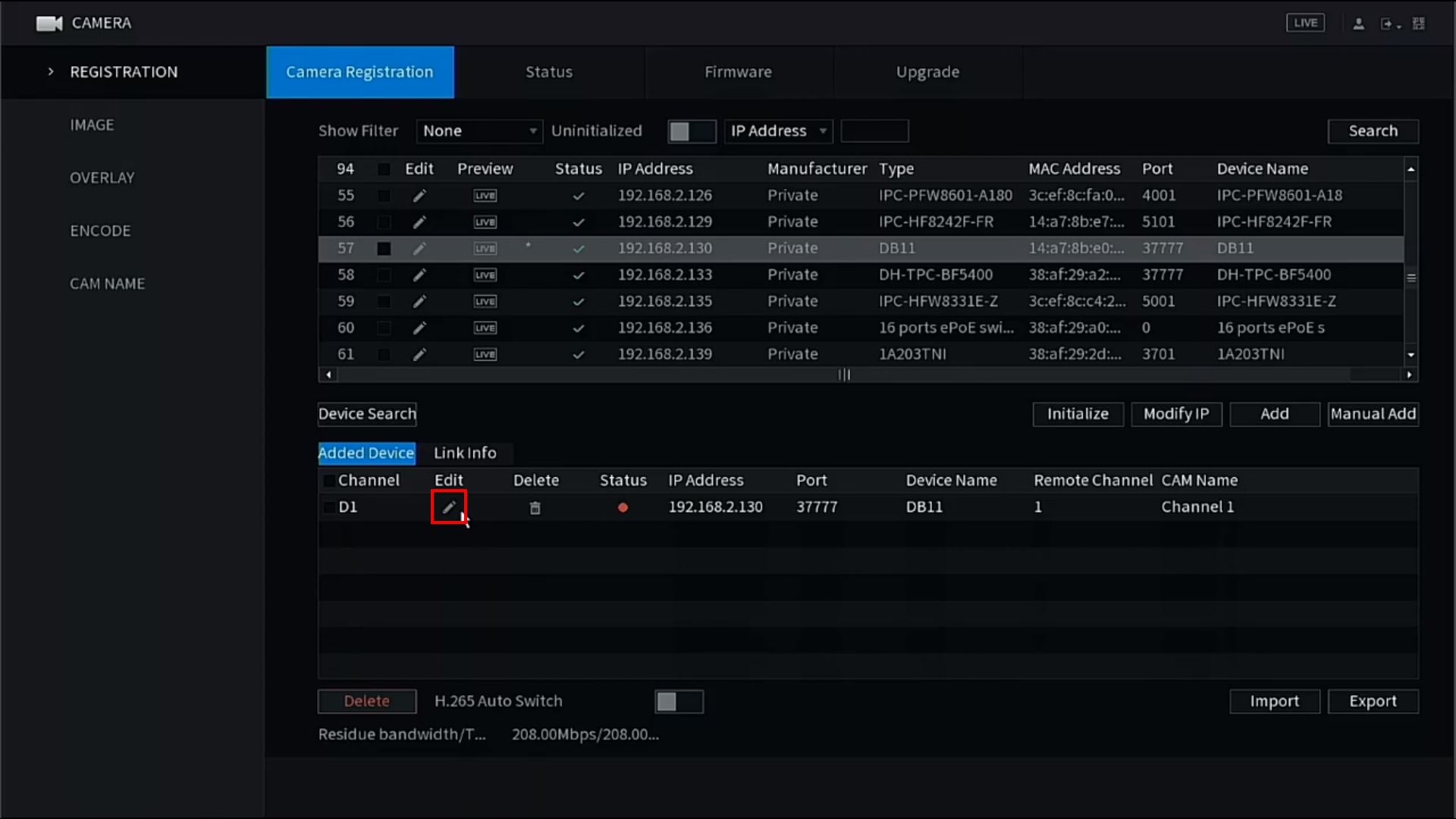The height and width of the screenshot is (819, 1456).
Task: Toggle the Uninitialized switch
Action: pyautogui.click(x=691, y=131)
